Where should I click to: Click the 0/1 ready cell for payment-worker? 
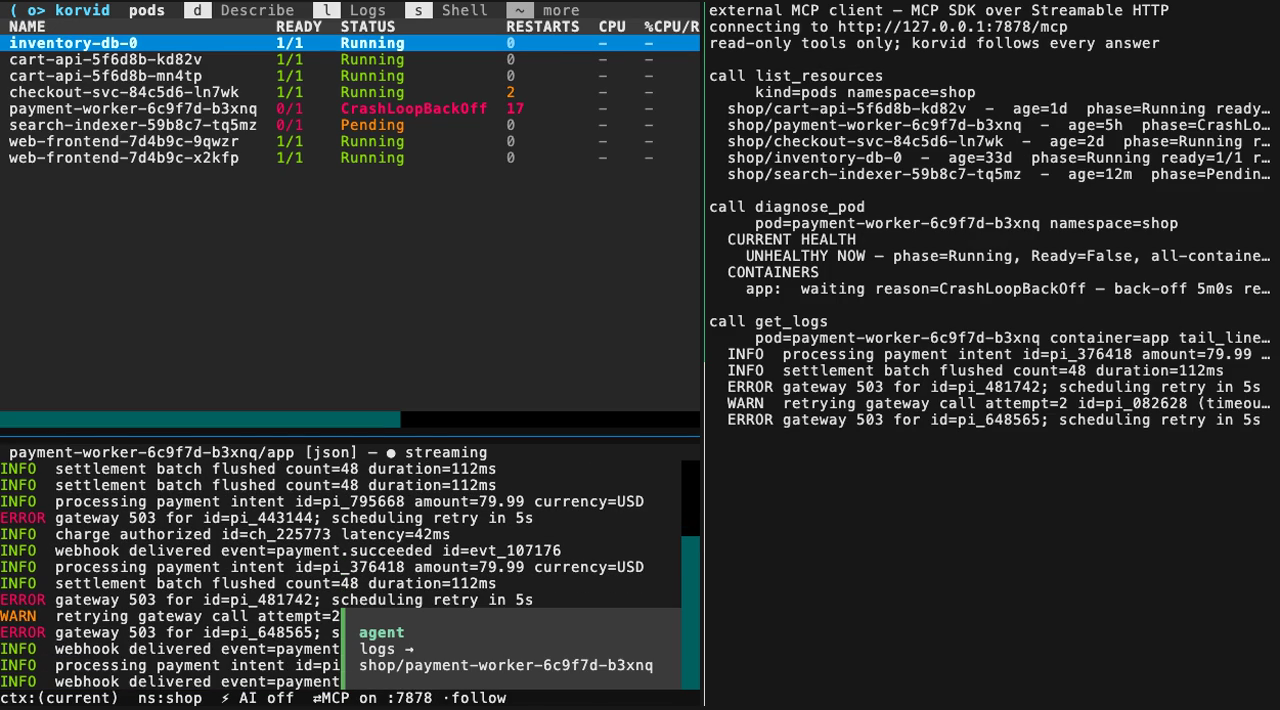(290, 109)
